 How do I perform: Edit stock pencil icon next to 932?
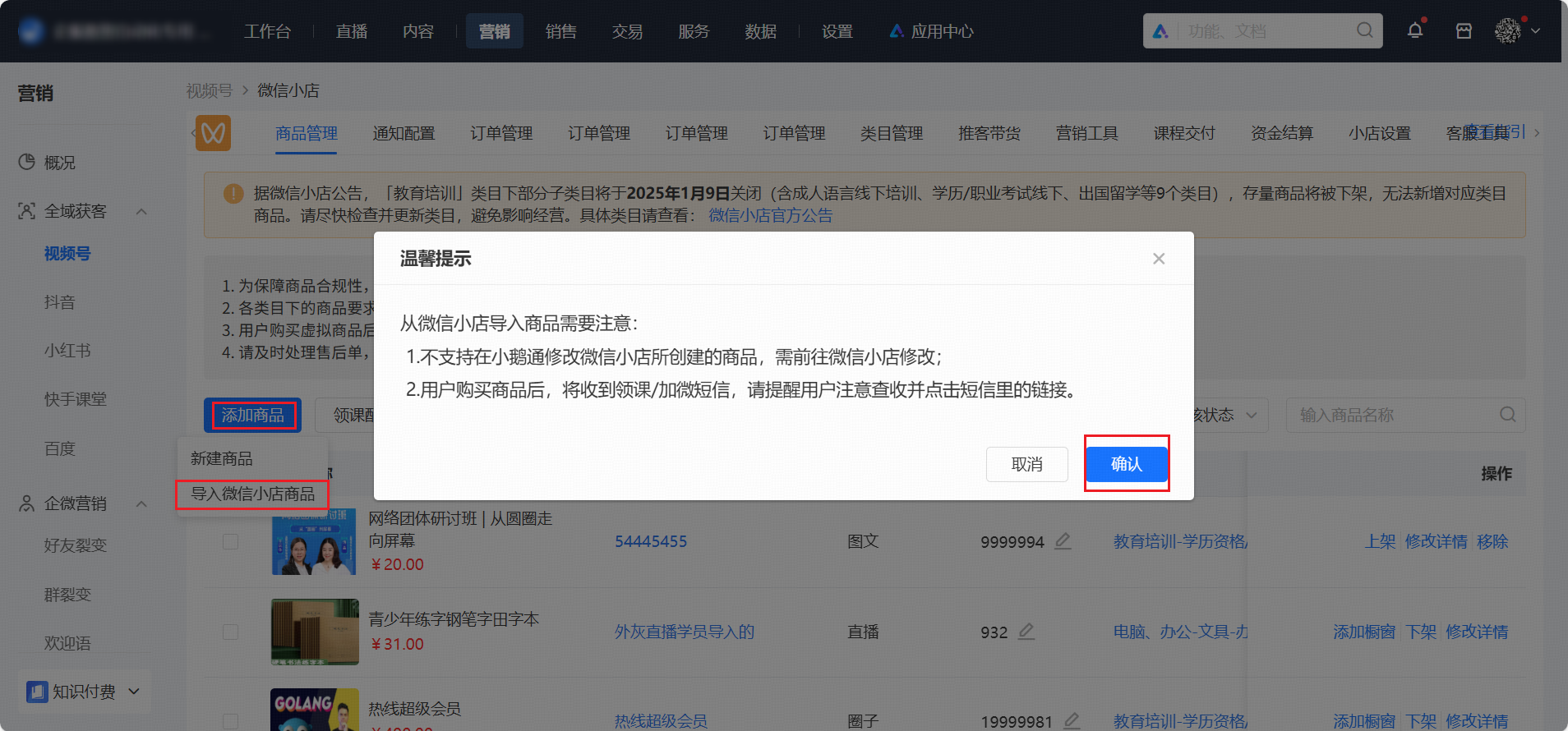(x=1026, y=632)
